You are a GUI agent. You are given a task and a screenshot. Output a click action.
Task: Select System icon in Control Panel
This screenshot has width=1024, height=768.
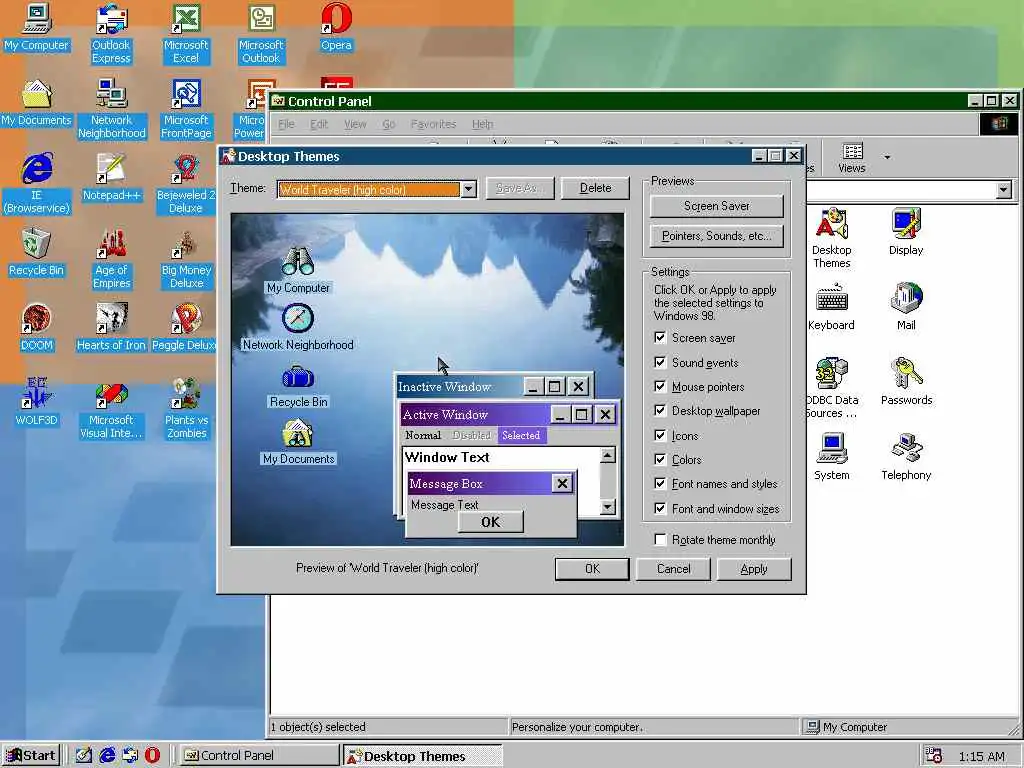831,458
